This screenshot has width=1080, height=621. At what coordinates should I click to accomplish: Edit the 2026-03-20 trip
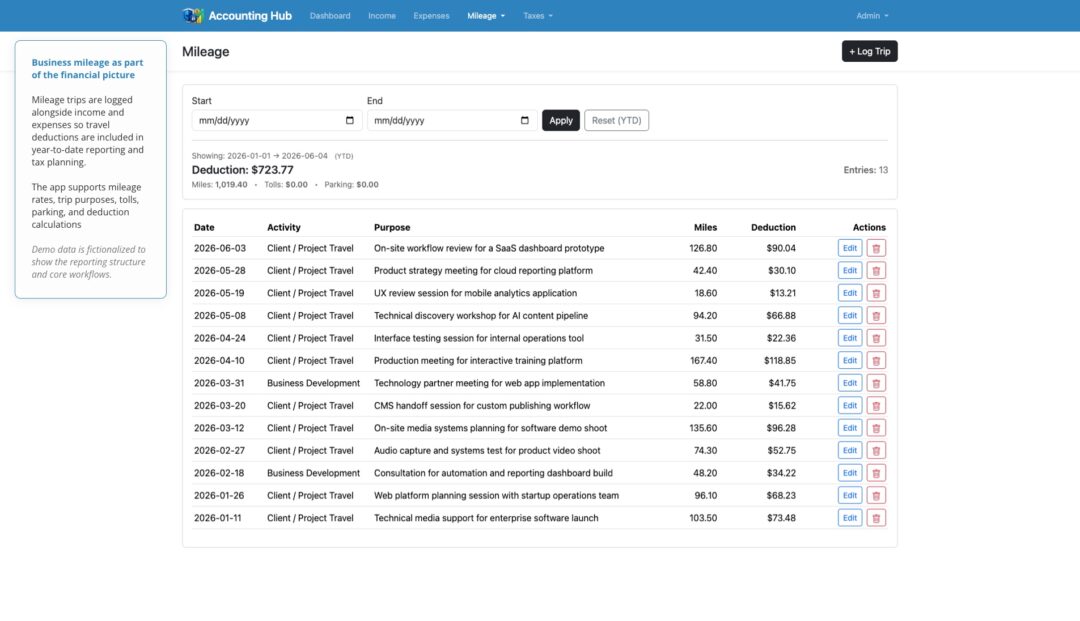click(850, 406)
